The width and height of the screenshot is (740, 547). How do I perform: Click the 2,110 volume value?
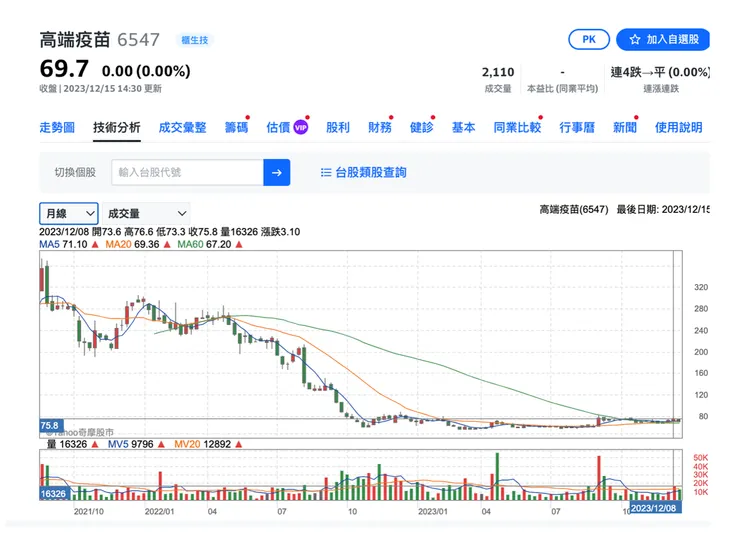pyautogui.click(x=498, y=72)
